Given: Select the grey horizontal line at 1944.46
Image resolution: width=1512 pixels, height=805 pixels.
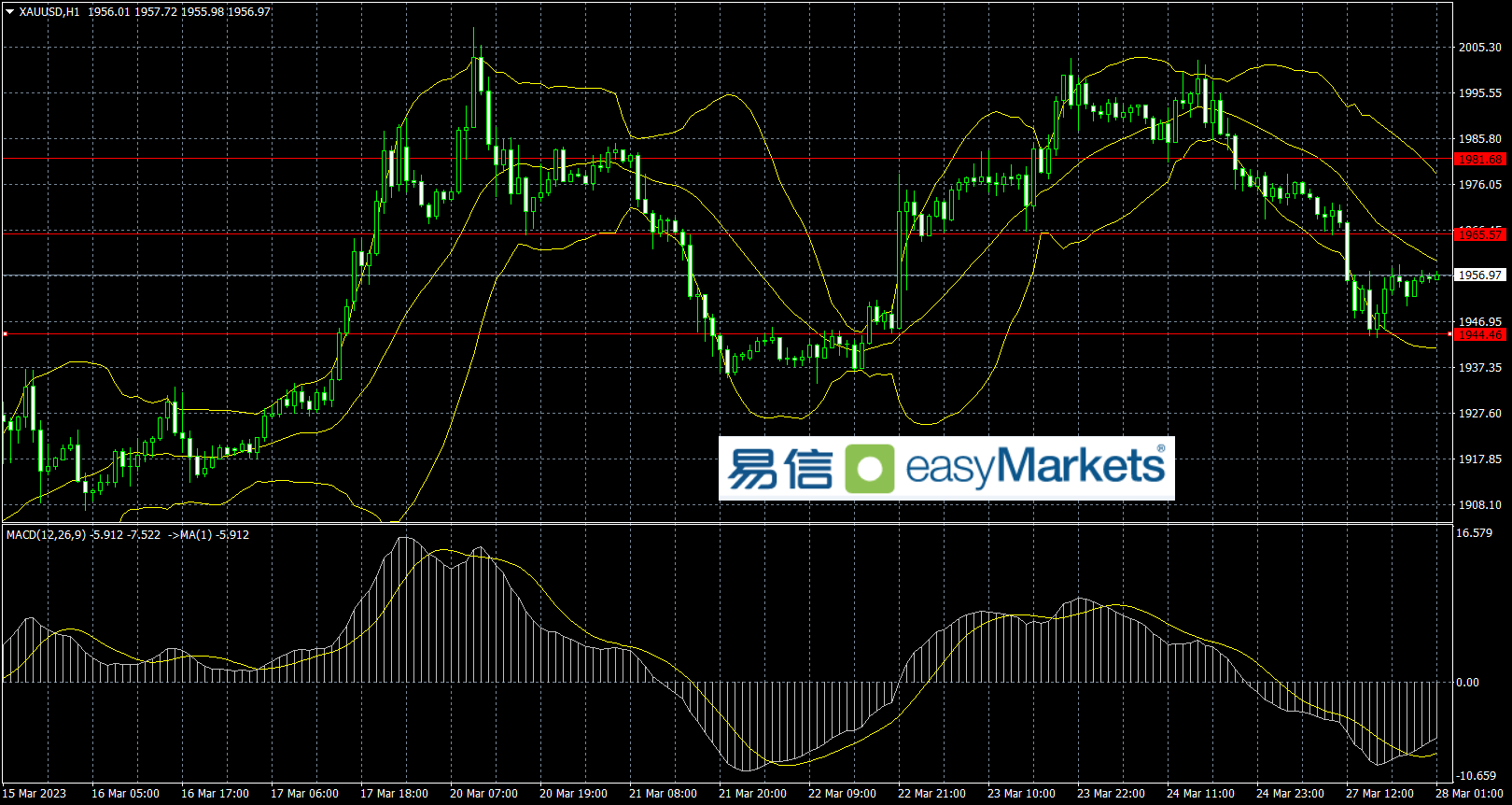Looking at the screenshot, I should (728, 333).
